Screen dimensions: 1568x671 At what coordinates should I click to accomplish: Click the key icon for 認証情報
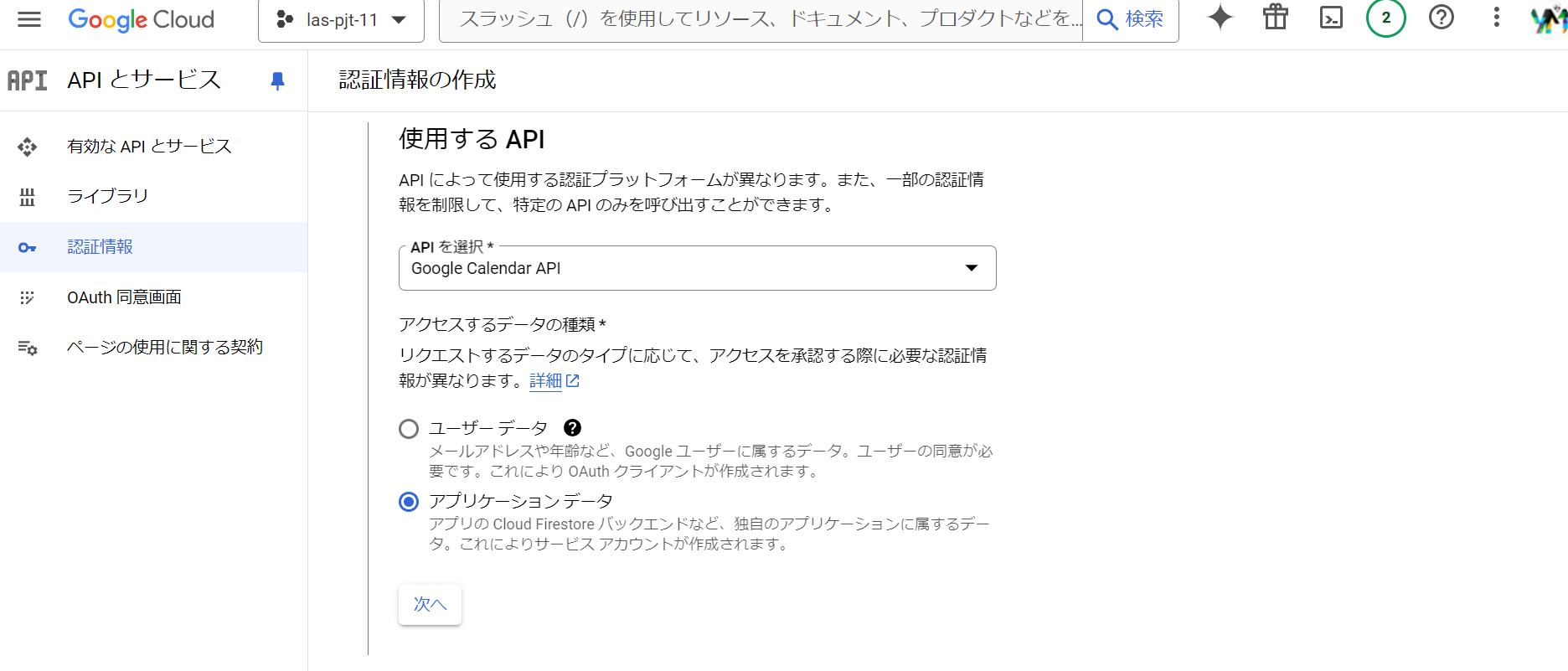[28, 247]
